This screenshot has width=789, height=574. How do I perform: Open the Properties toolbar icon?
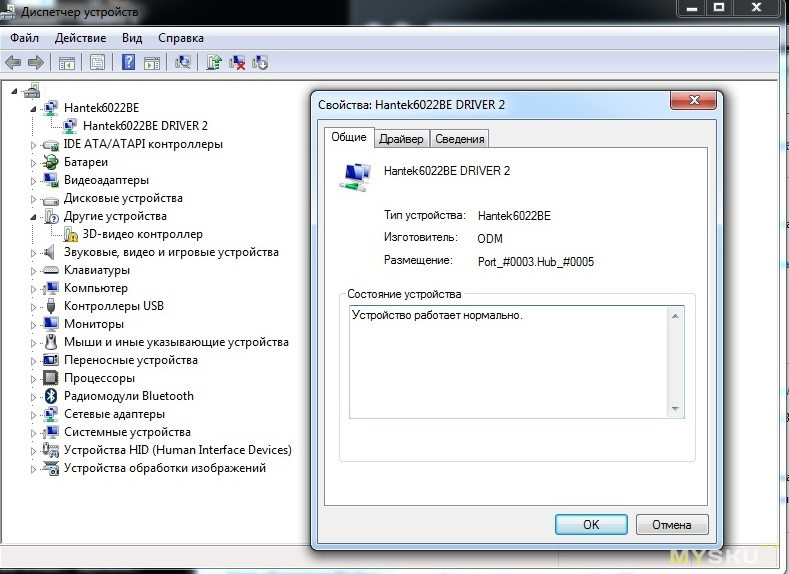97,62
